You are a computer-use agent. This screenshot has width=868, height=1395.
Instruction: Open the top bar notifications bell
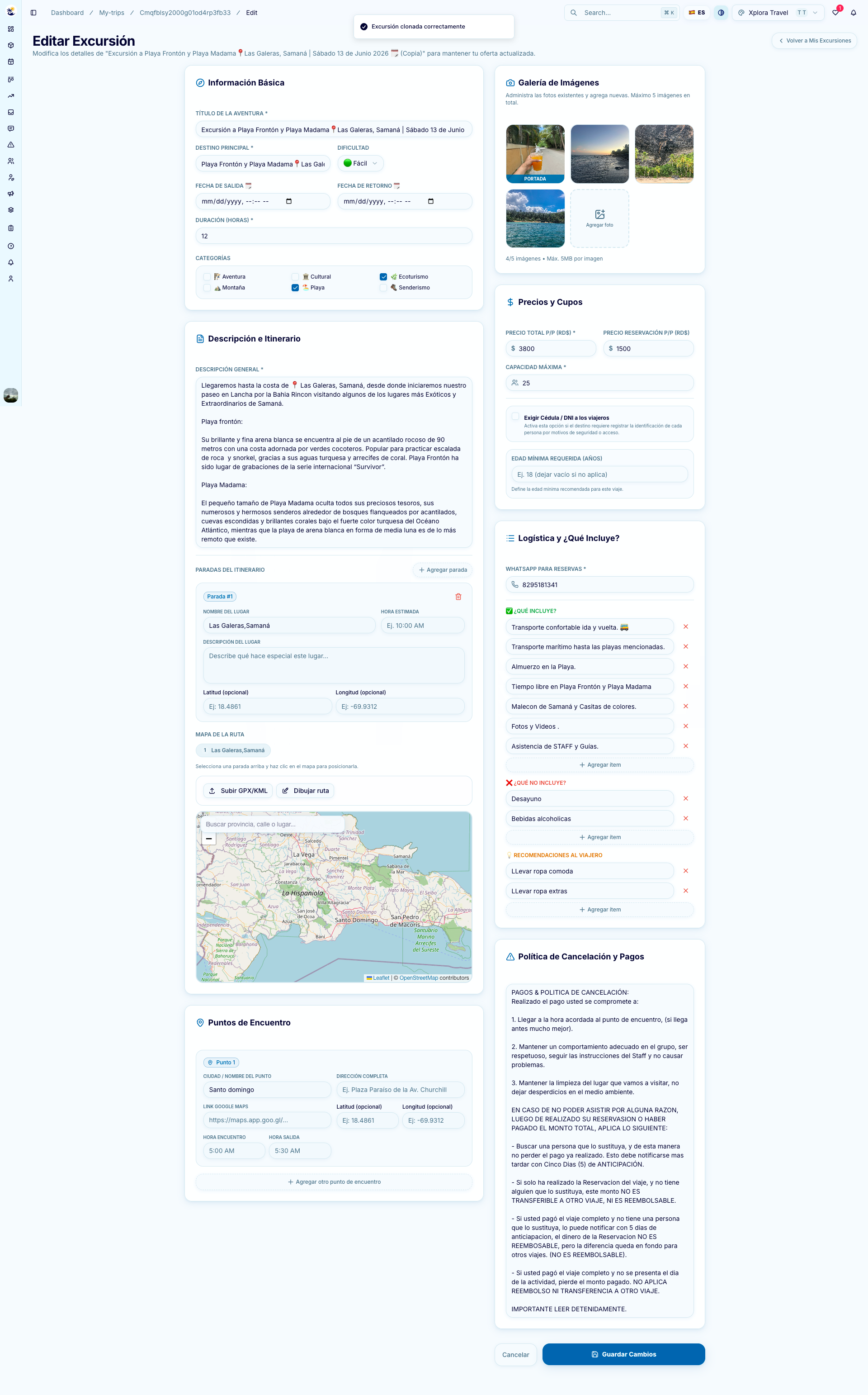[854, 13]
